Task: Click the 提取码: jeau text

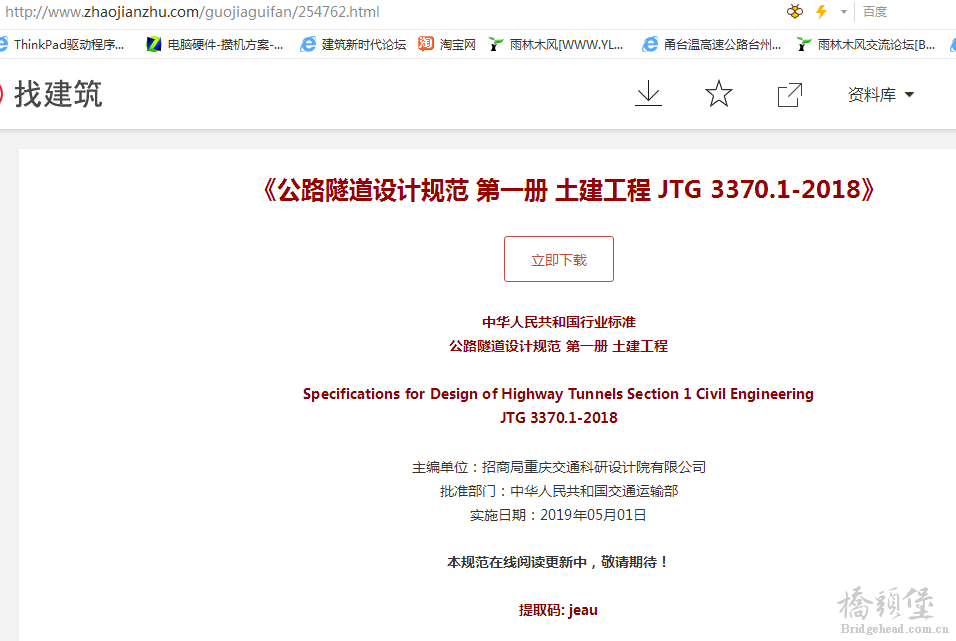Action: point(558,609)
